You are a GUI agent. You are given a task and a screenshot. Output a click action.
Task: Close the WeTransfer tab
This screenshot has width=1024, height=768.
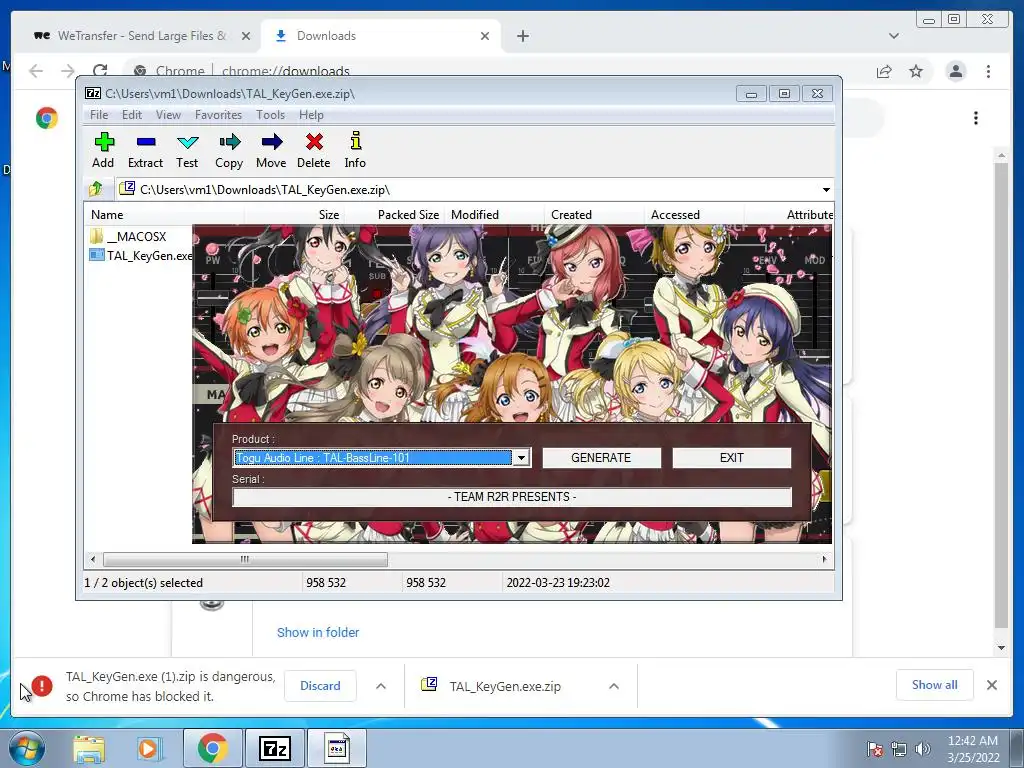point(246,36)
